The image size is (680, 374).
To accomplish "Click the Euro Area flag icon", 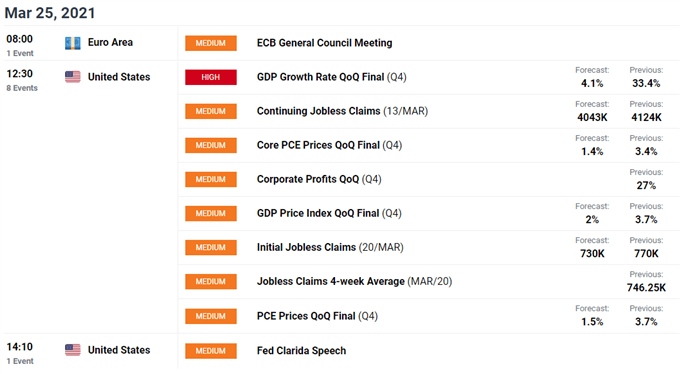I will (72, 43).
